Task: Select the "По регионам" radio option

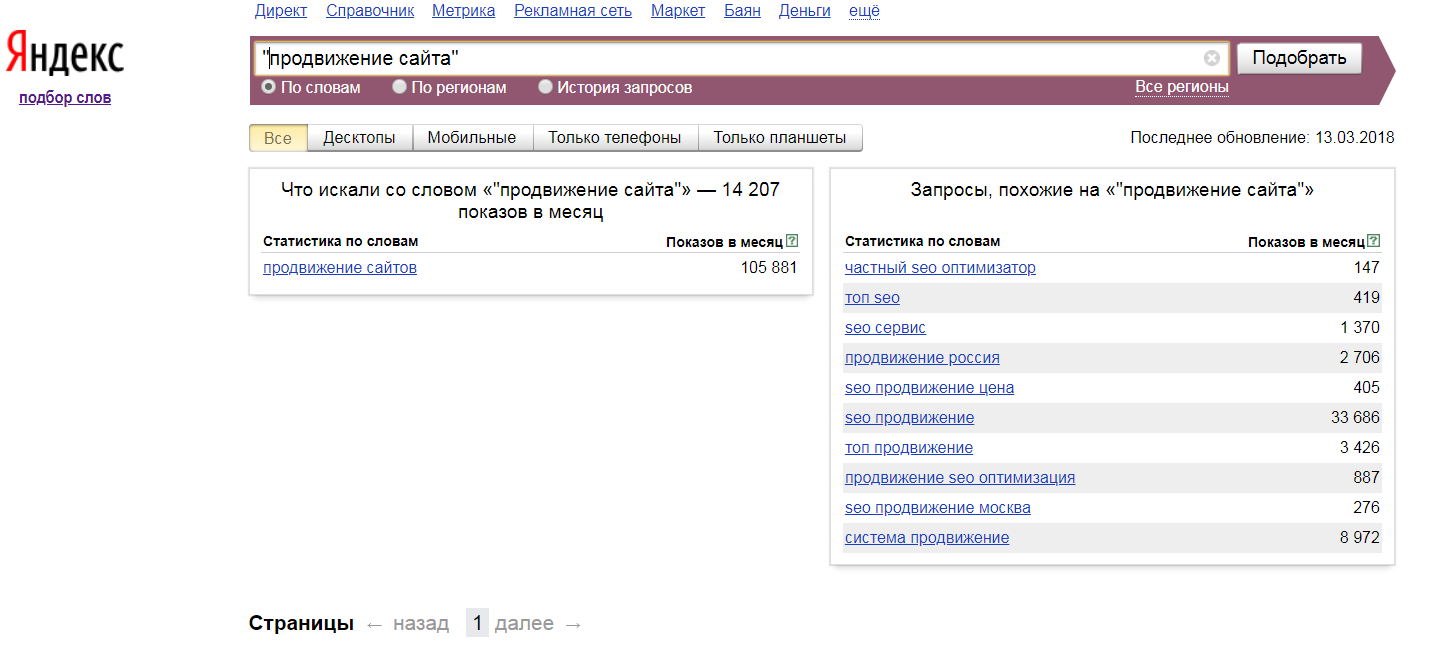Action: point(399,87)
